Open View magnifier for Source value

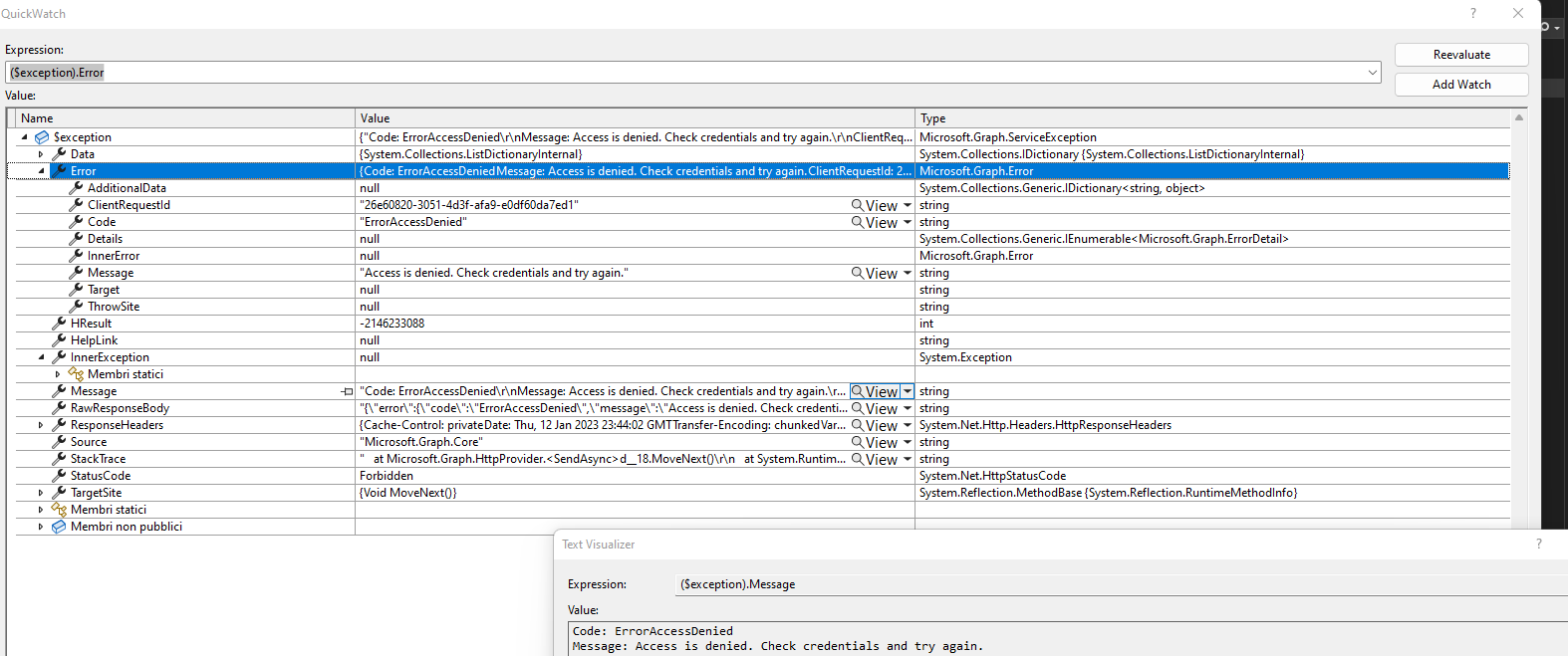click(875, 442)
